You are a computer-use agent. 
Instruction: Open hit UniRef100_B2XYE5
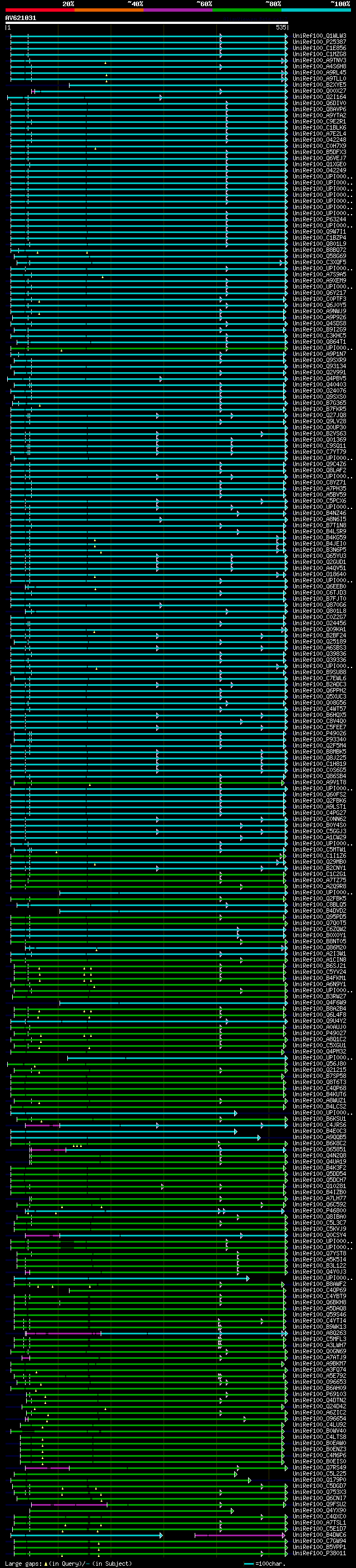[319, 85]
